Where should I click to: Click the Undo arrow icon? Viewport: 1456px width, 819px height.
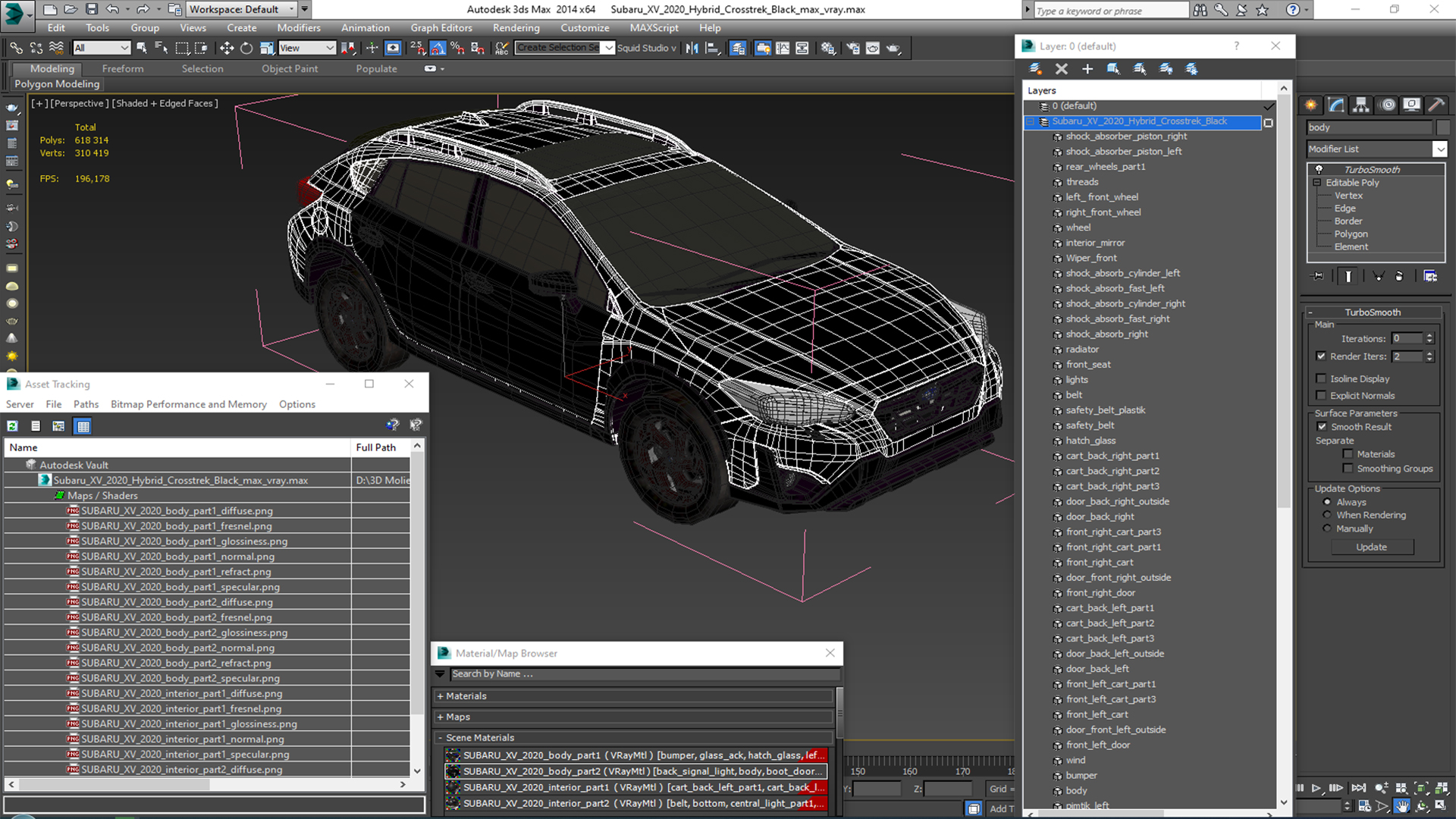click(112, 9)
